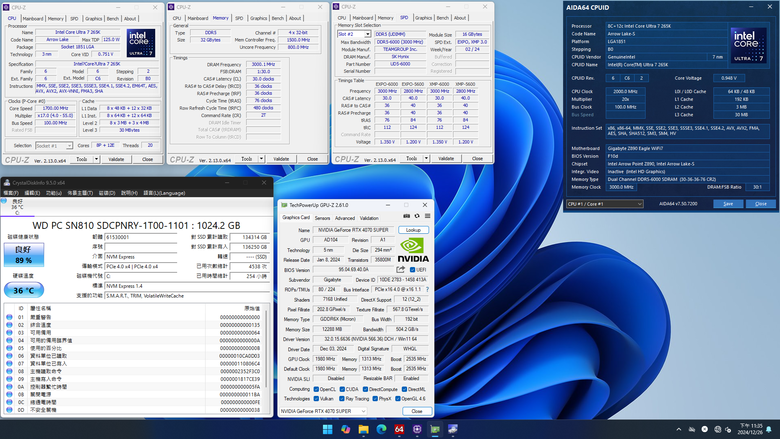Click Save button in AIDA64 CPUID
Image resolution: width=780 pixels, height=439 pixels.
[728, 204]
